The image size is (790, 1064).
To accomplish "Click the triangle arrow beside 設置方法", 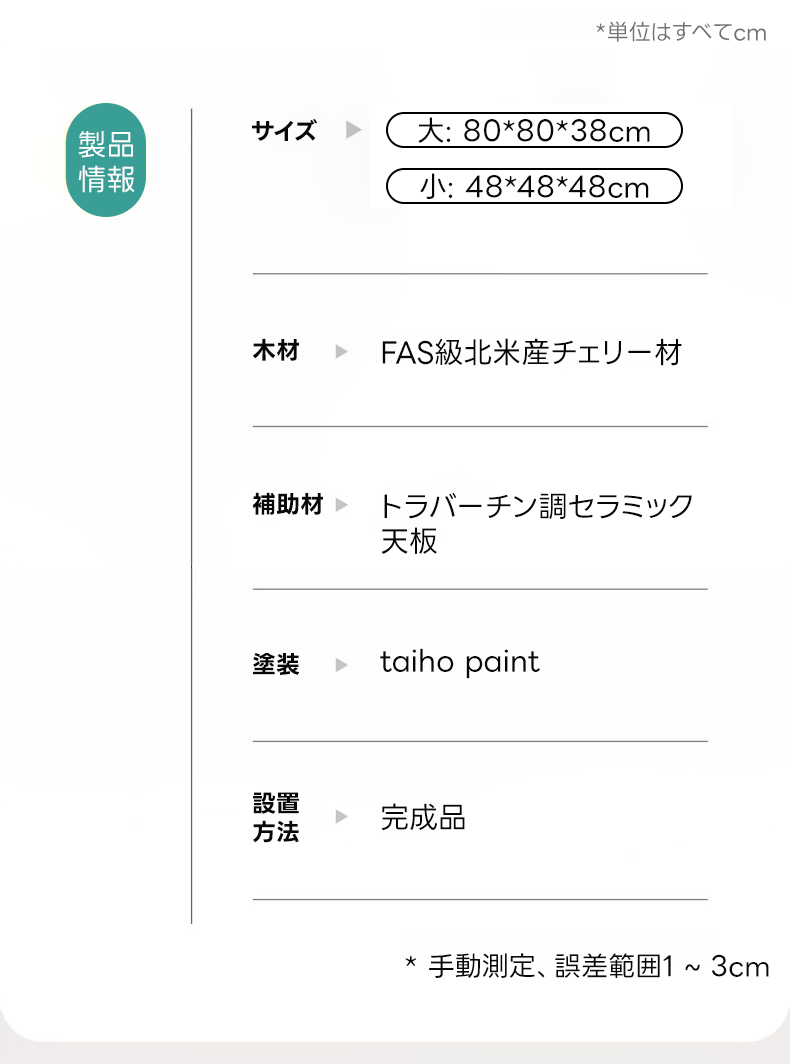I will click(342, 817).
